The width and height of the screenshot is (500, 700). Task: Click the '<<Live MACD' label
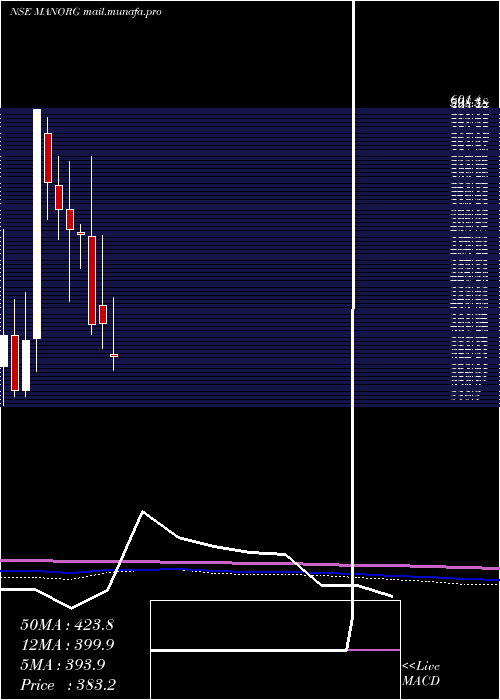click(x=421, y=673)
